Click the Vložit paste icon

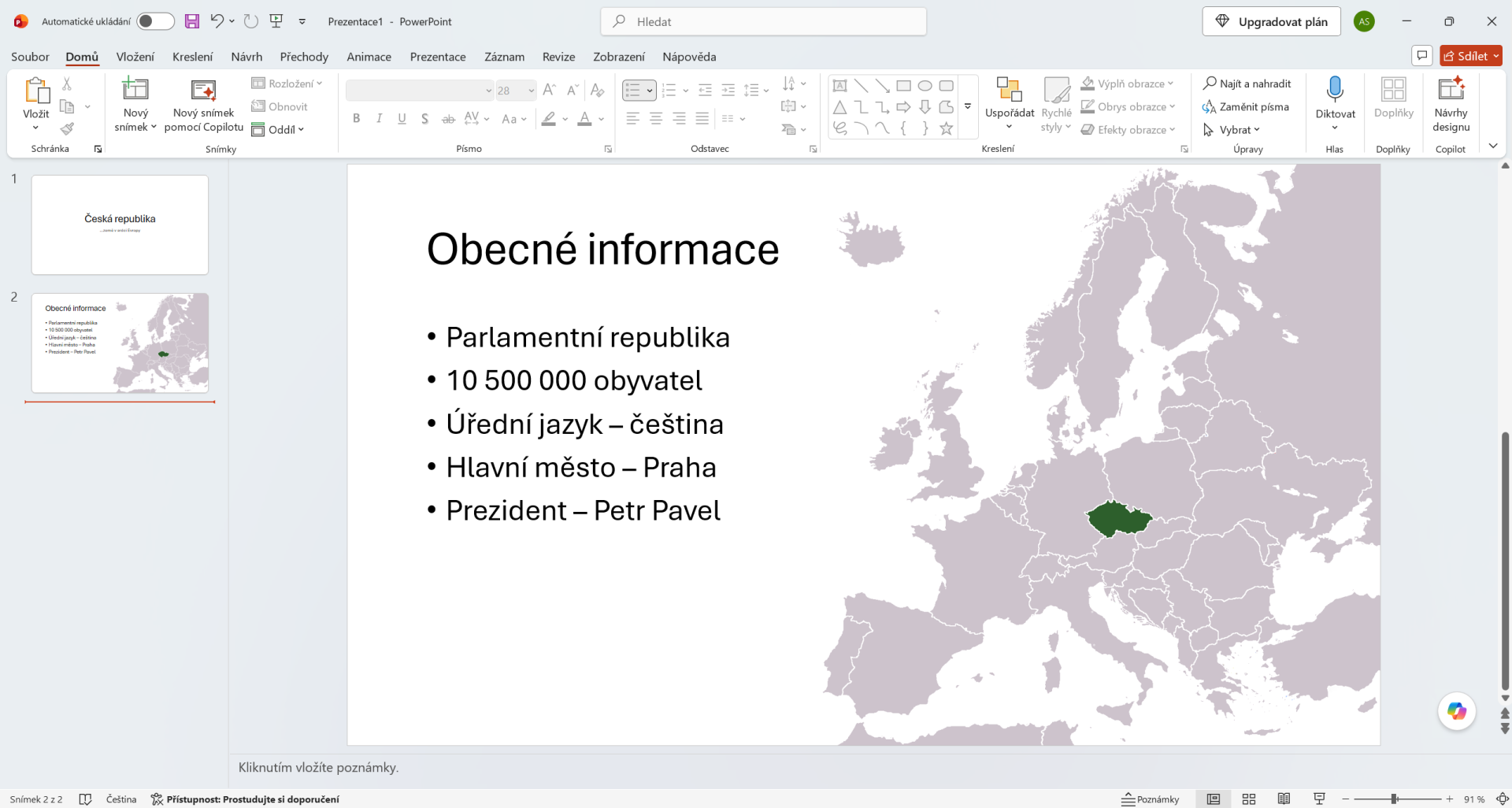click(36, 91)
